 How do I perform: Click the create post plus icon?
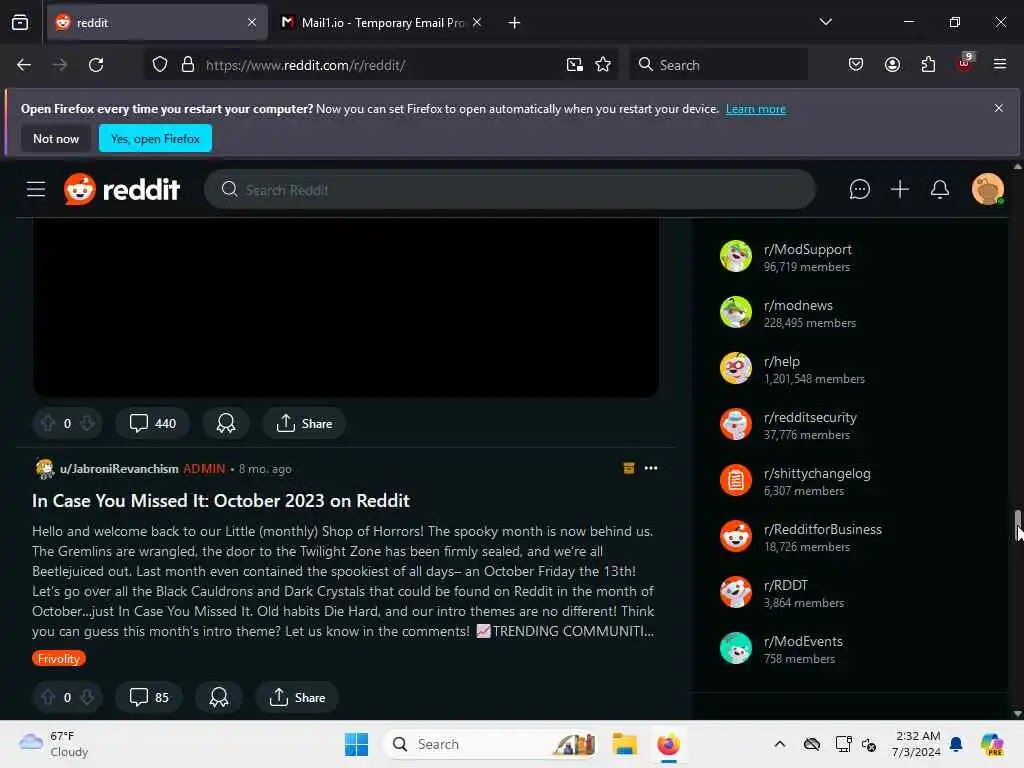click(x=900, y=189)
